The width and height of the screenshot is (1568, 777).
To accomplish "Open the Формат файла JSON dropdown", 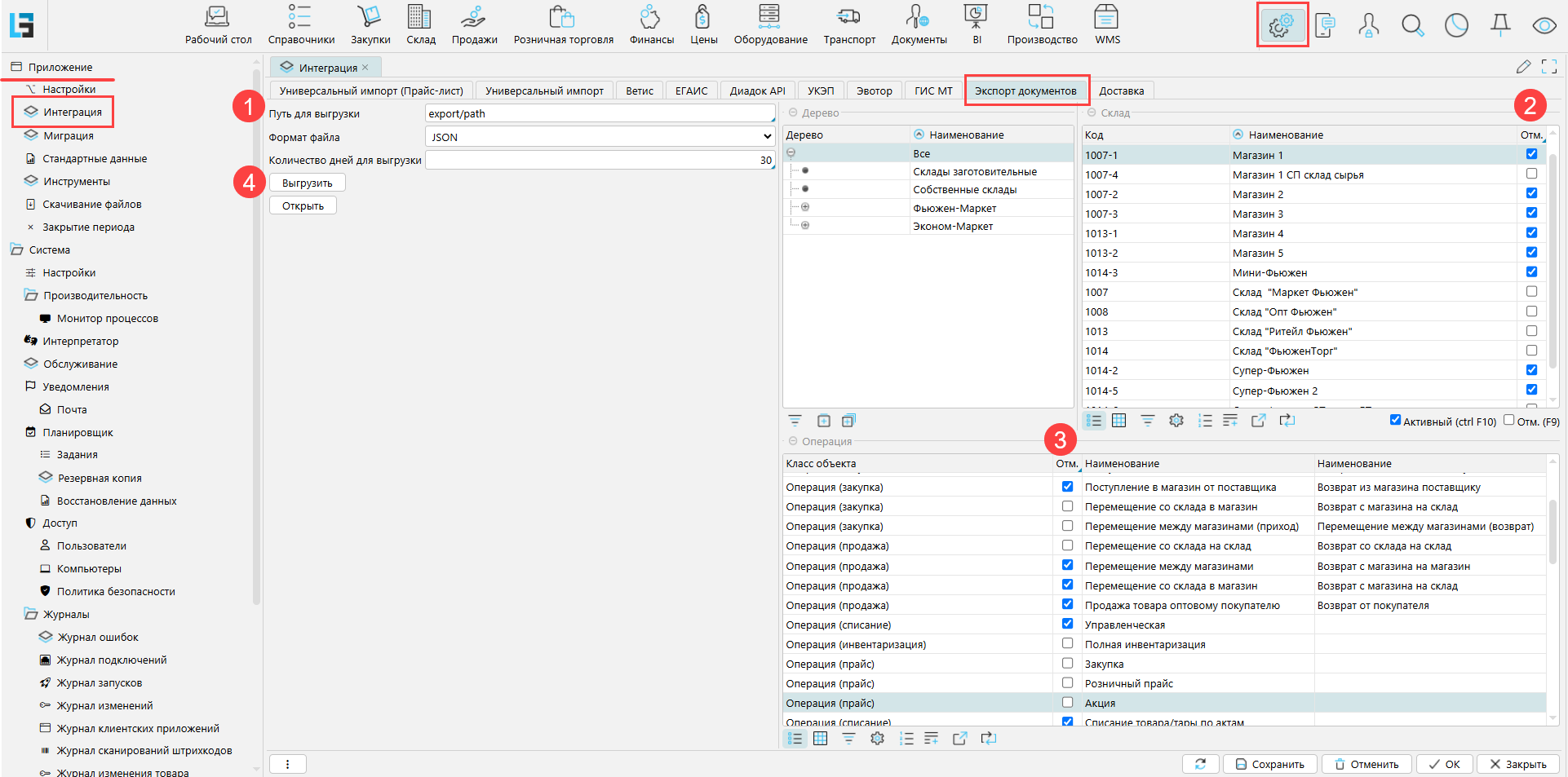I will [x=600, y=137].
